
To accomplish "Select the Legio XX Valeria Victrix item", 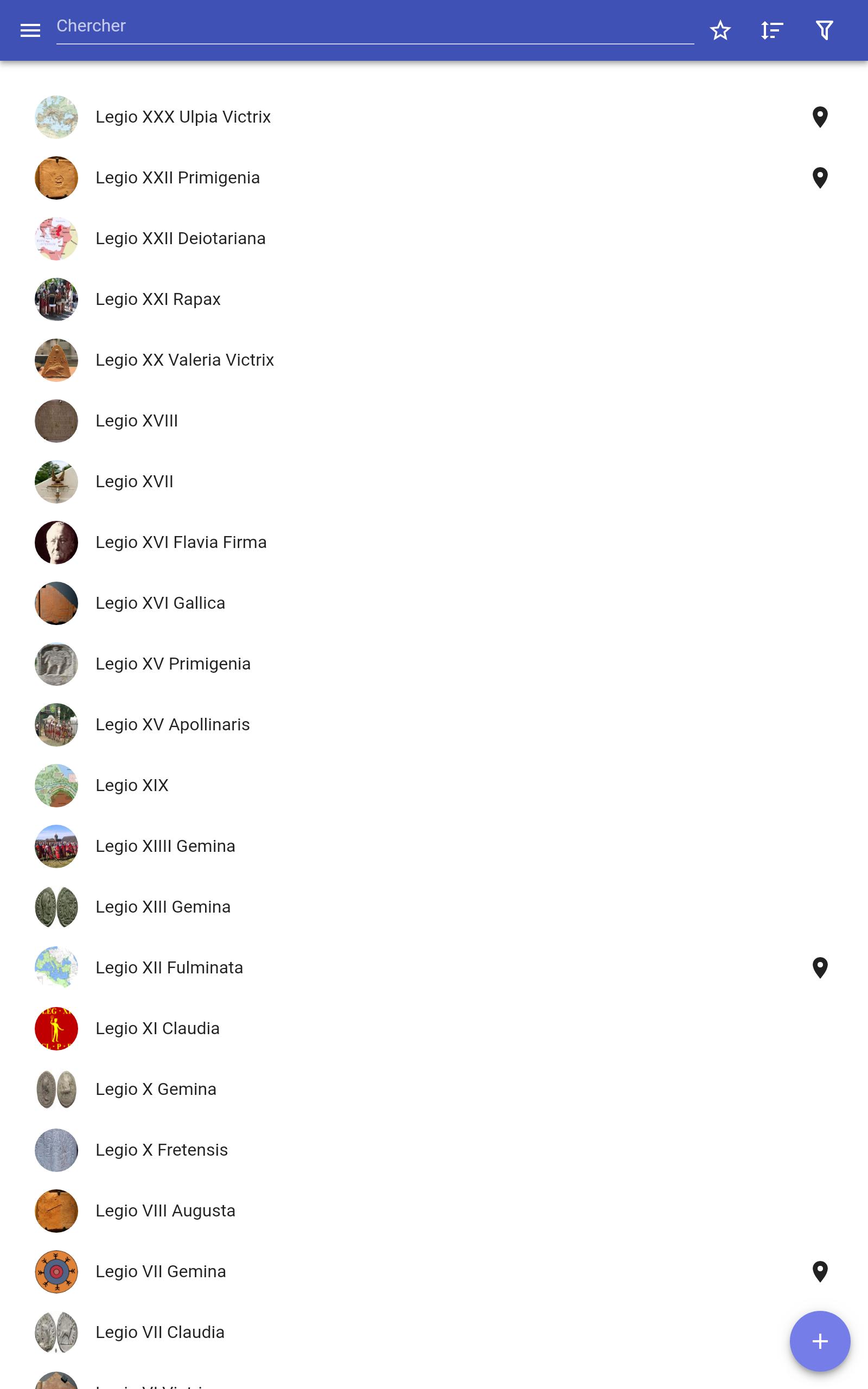I will (434, 360).
